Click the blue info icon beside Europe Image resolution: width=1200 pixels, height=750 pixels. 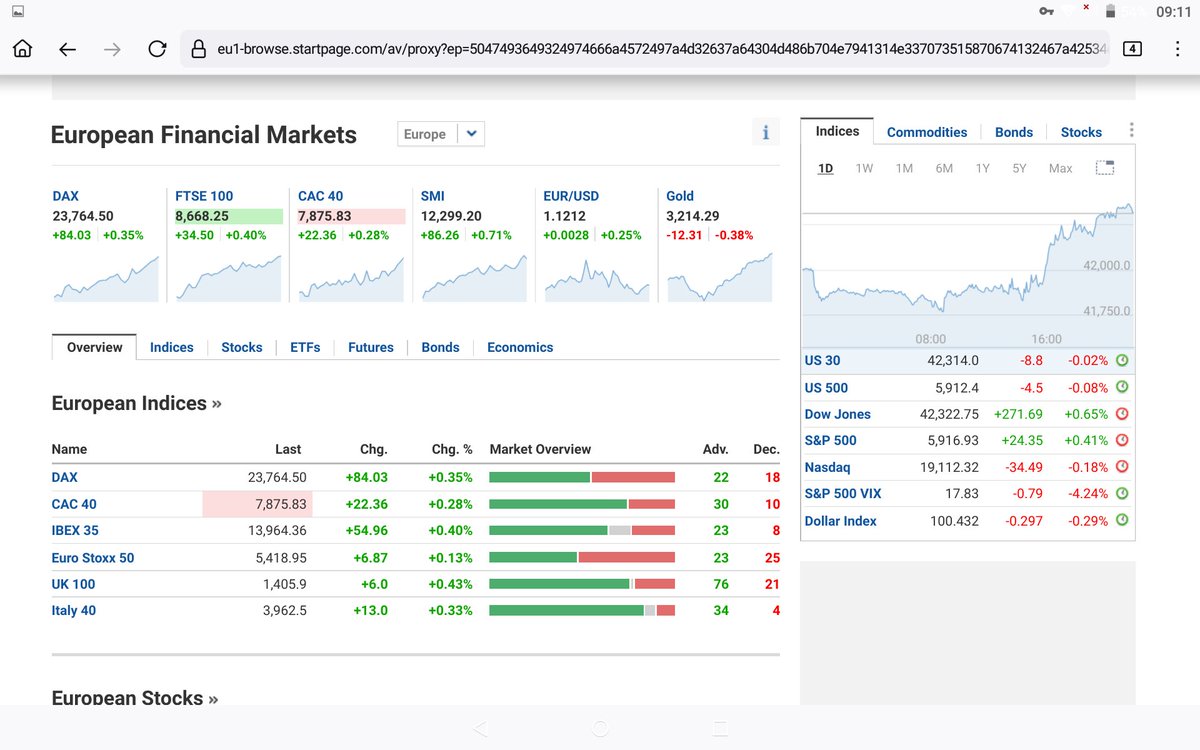765,132
